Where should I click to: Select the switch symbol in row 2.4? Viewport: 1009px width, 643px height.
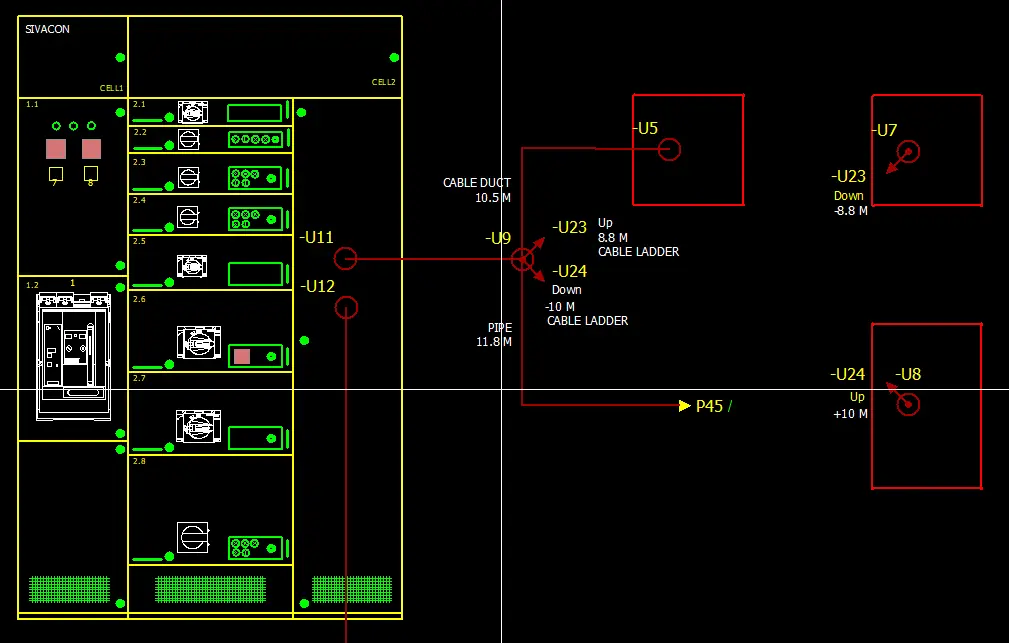click(x=188, y=216)
